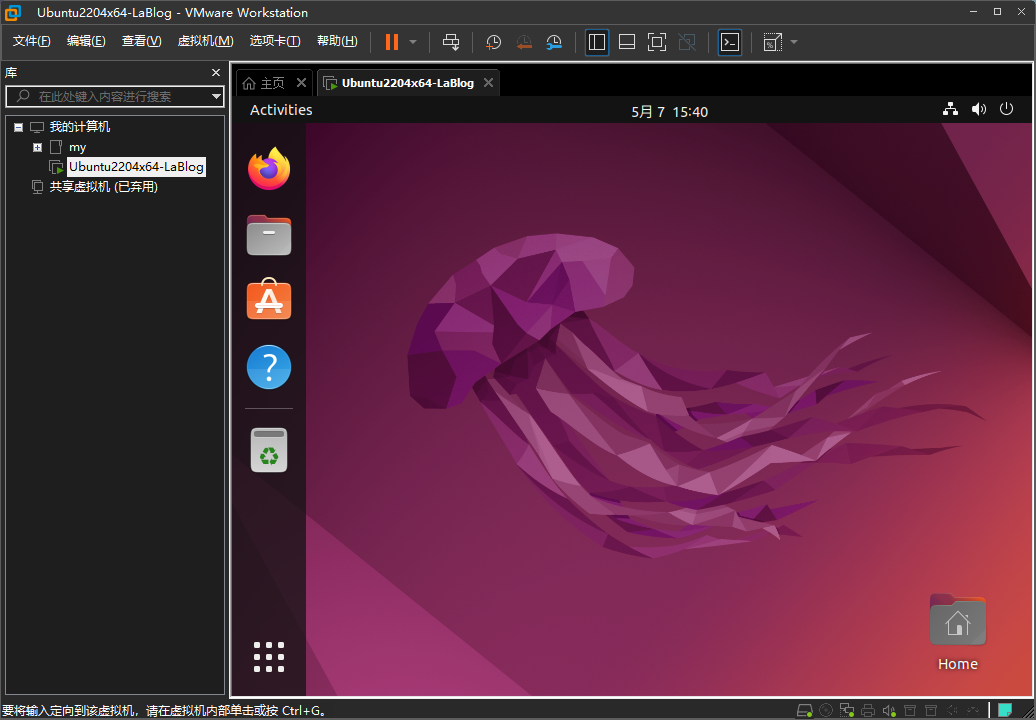
Task: Open the 编辑(E) menu
Action: tap(86, 41)
